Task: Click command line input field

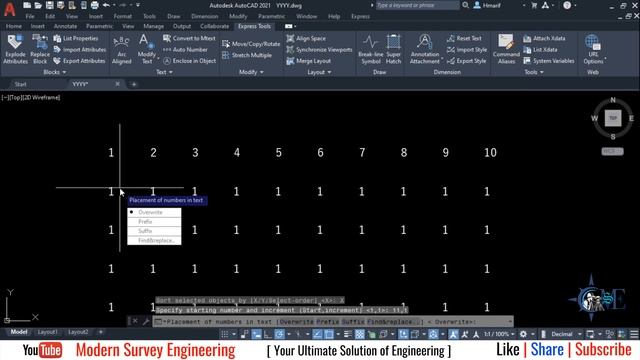Action: (x=333, y=322)
